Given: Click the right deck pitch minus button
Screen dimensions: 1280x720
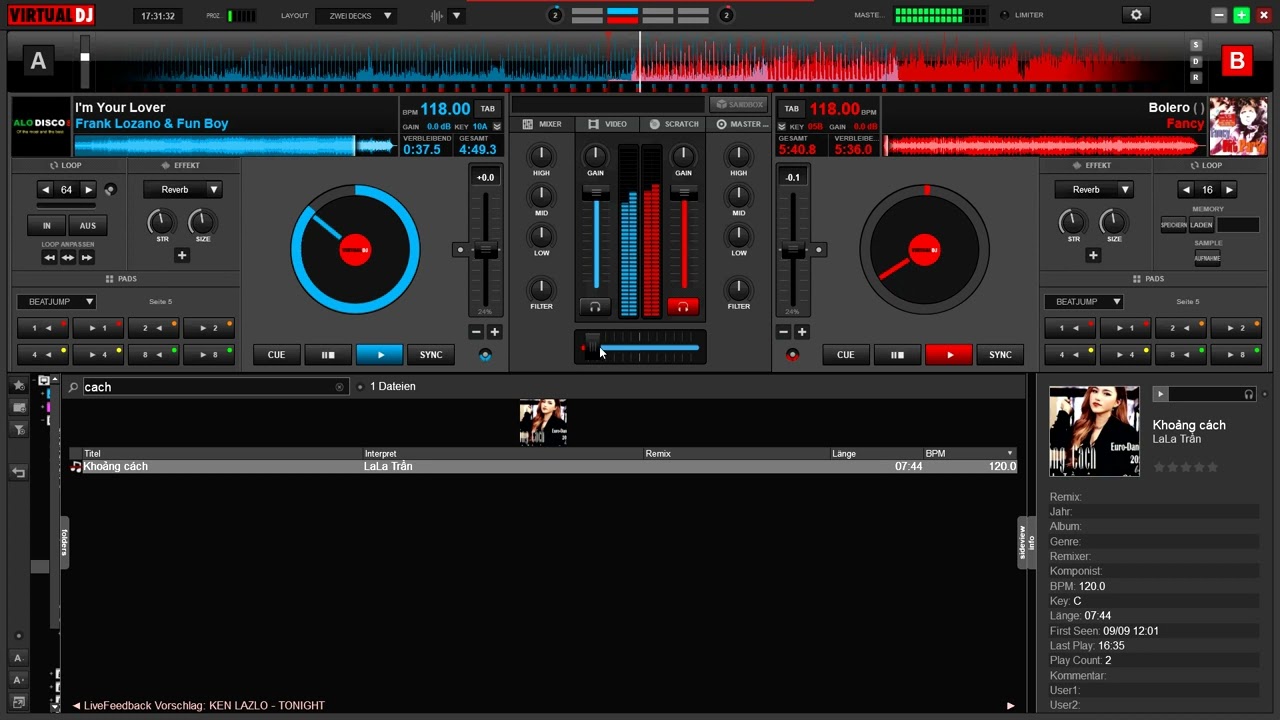Looking at the screenshot, I should point(783,332).
